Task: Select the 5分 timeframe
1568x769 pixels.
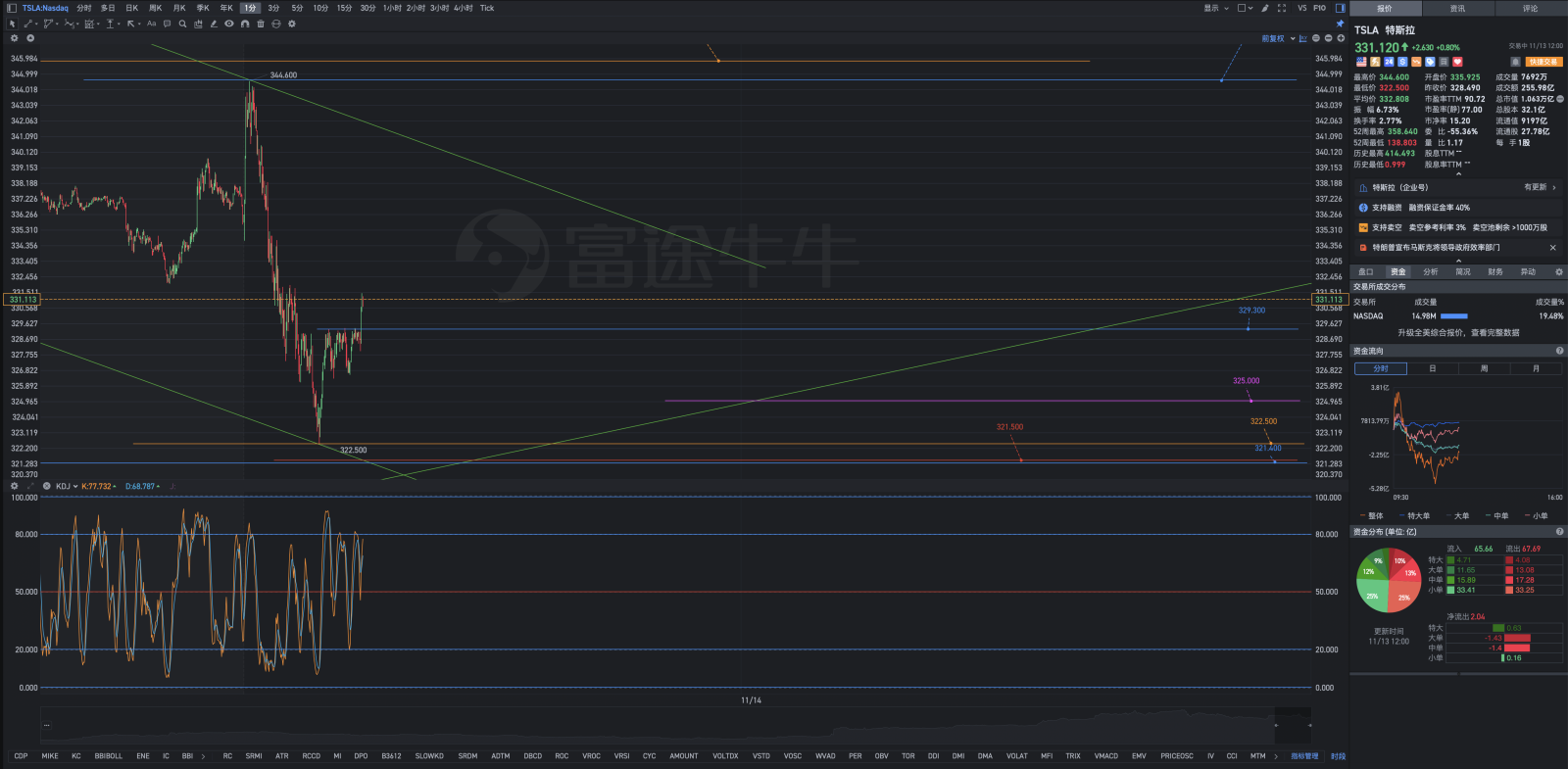Action: [297, 8]
